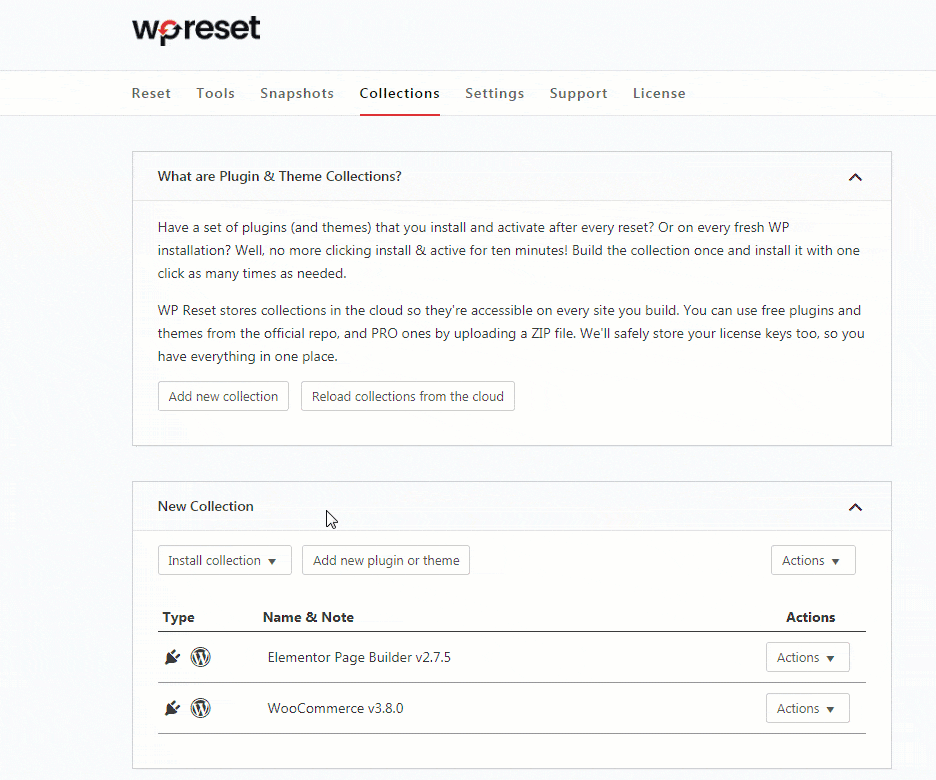Click the WP Reset logo

[x=196, y=30]
